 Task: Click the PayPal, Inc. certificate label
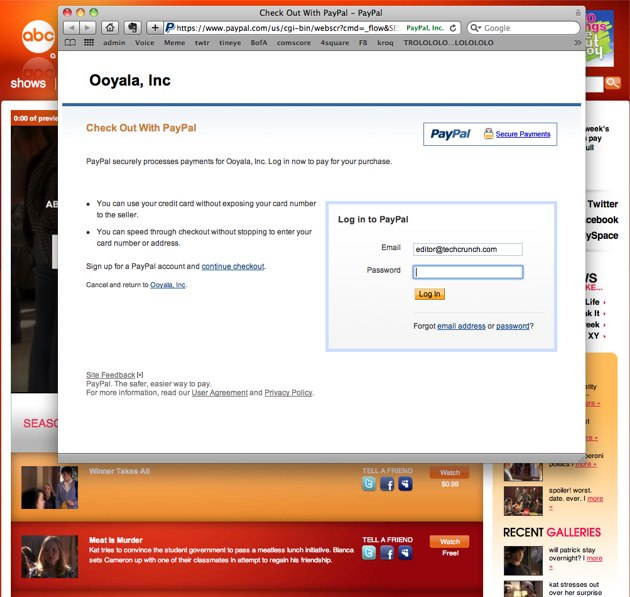point(425,28)
